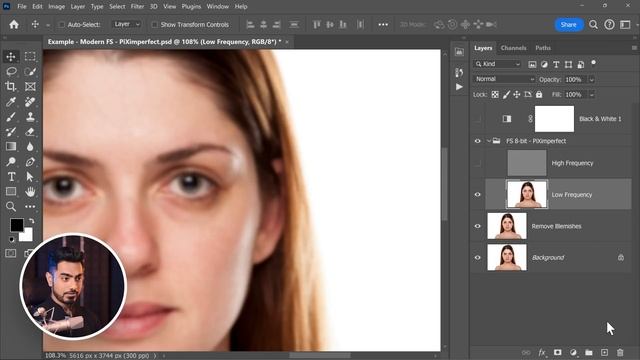Select the Blur tool
The image size is (640, 360).
[30, 147]
